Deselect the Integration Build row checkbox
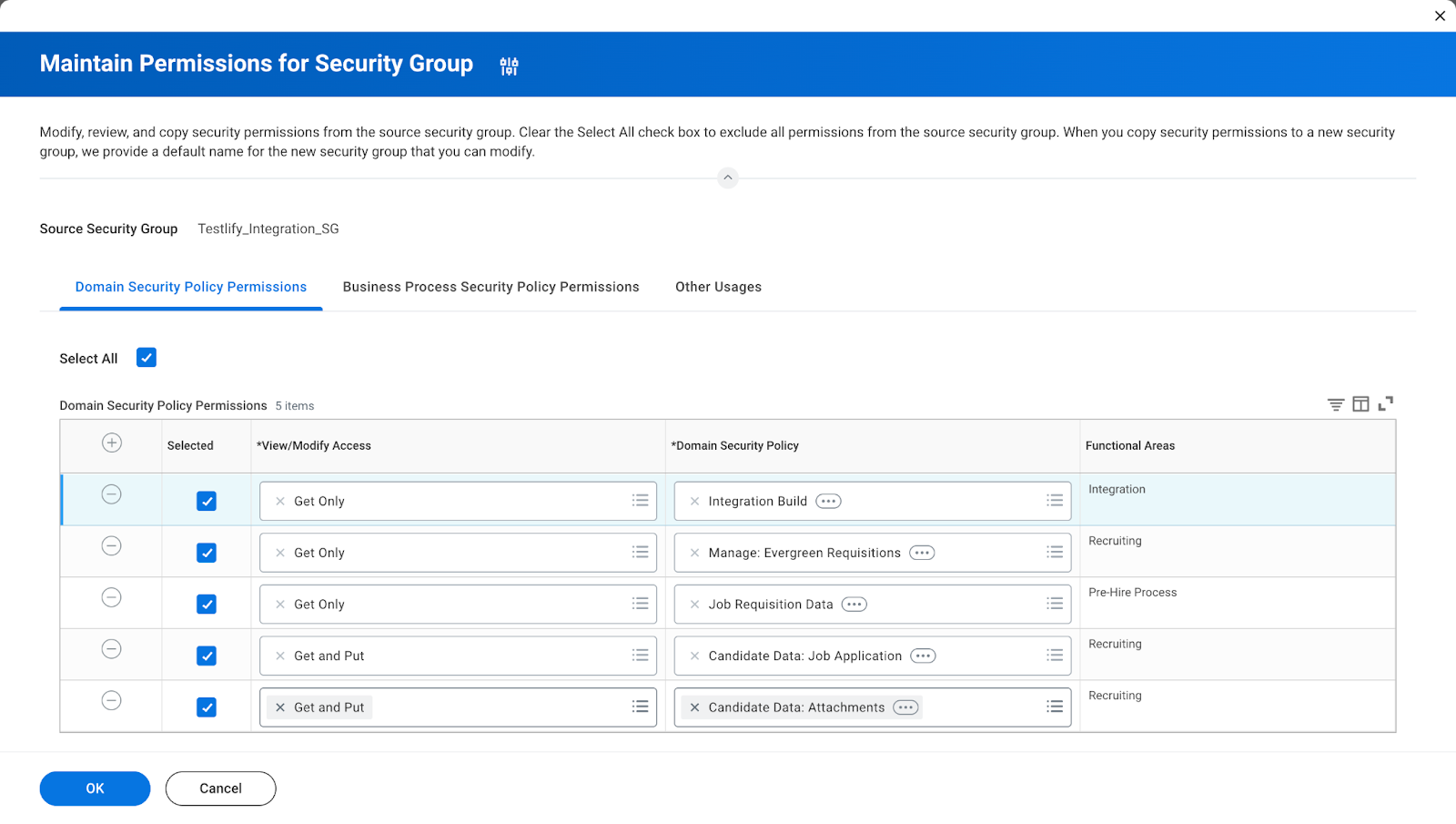1456x824 pixels. click(207, 502)
